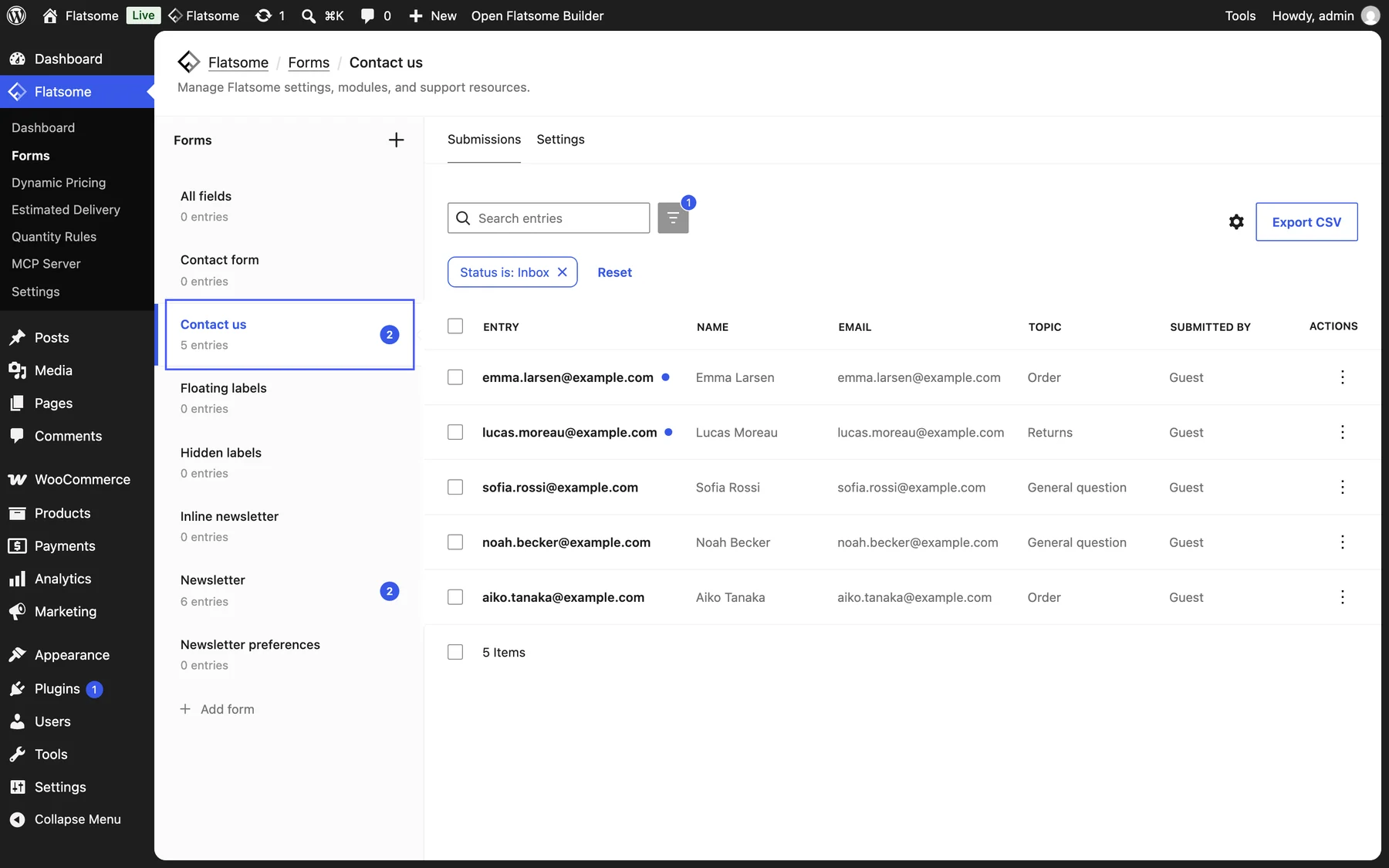This screenshot has width=1389, height=868.
Task: Check the sofia.rossi@example.com row checkbox
Action: click(455, 488)
